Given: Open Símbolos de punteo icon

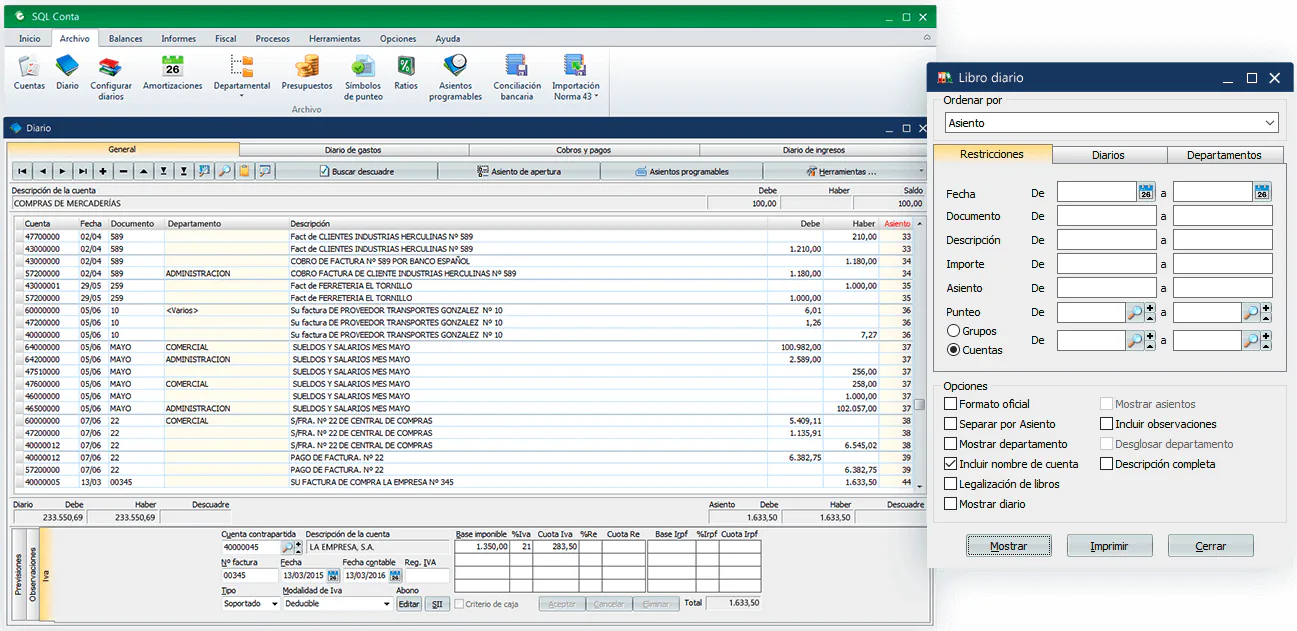Looking at the screenshot, I should click(363, 78).
